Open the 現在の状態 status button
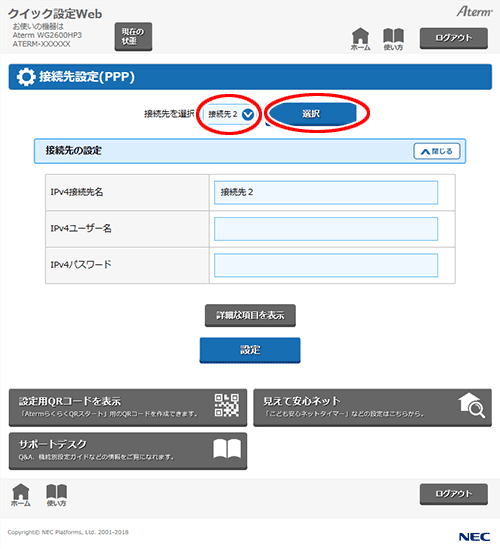Screen dimensions: 500x549 tap(133, 37)
